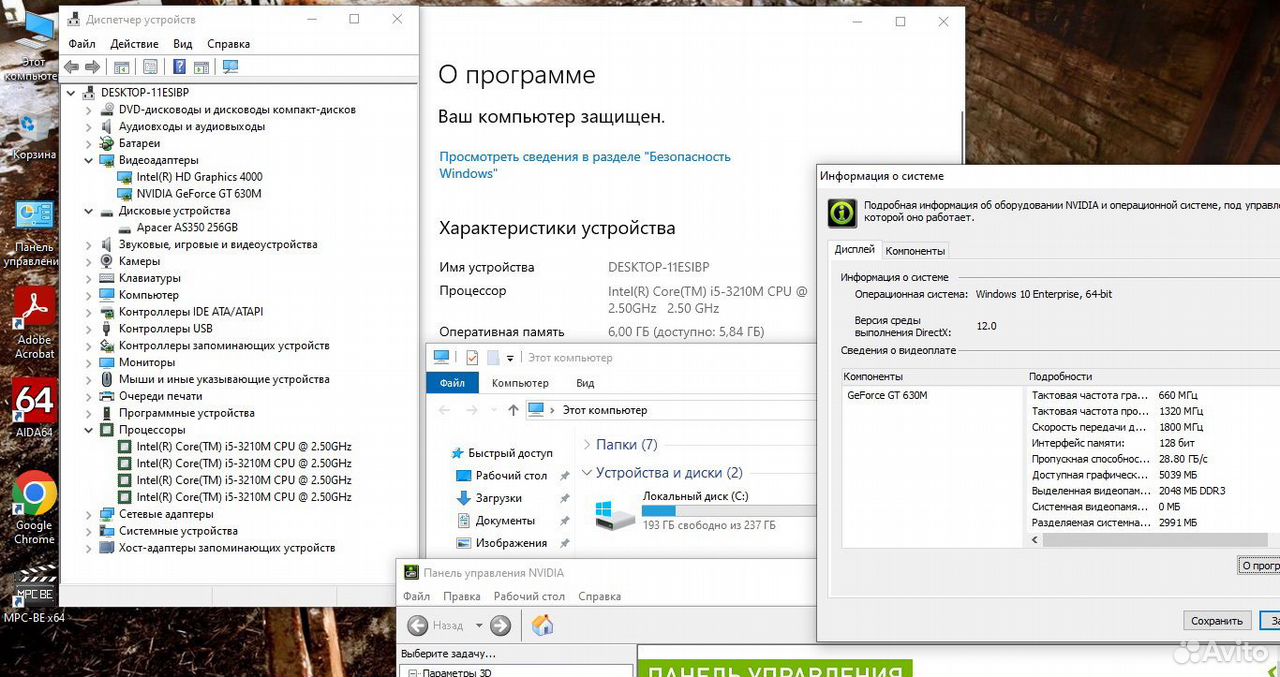Click the Forward arrow in Device Manager toolbar
This screenshot has height=677, width=1280.
[x=92, y=67]
